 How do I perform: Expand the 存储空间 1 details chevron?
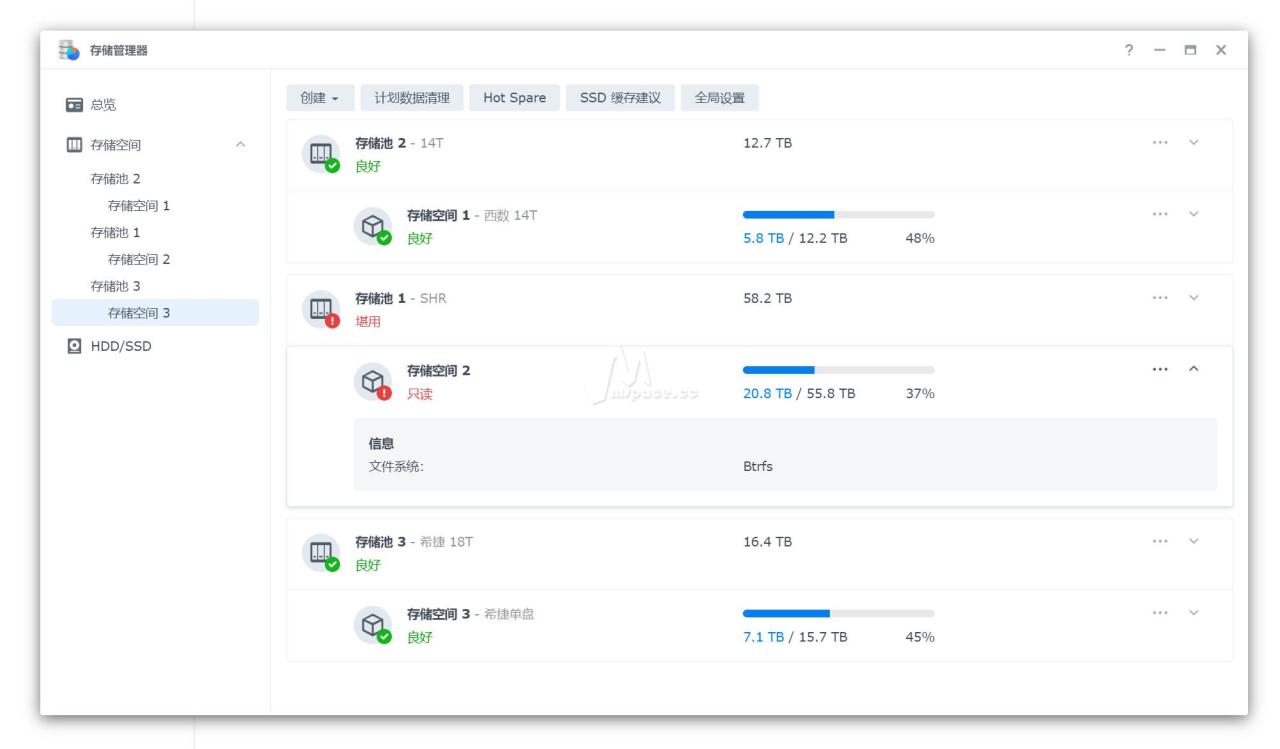click(1193, 214)
